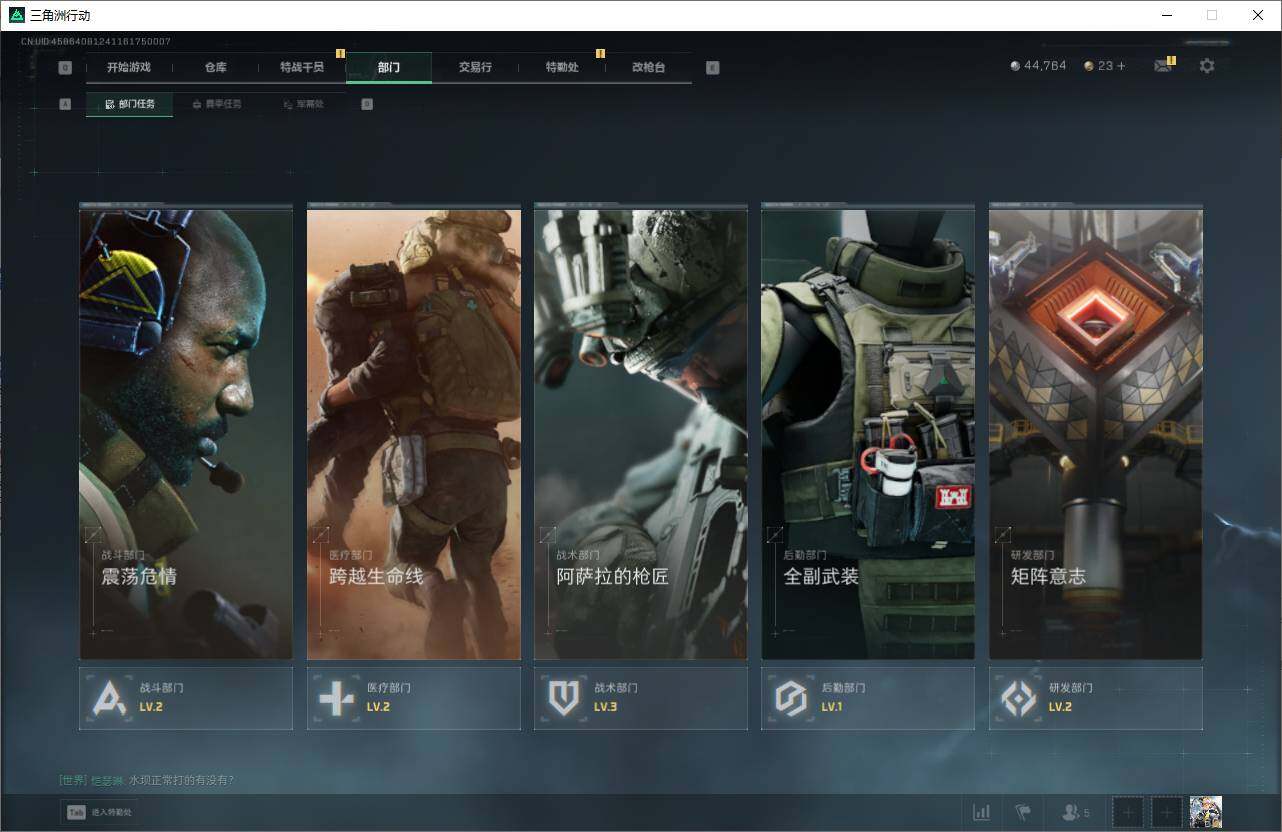Image resolution: width=1282 pixels, height=832 pixels.
Task: Click the 医疗部门 cross emblem icon
Action: 337,698
